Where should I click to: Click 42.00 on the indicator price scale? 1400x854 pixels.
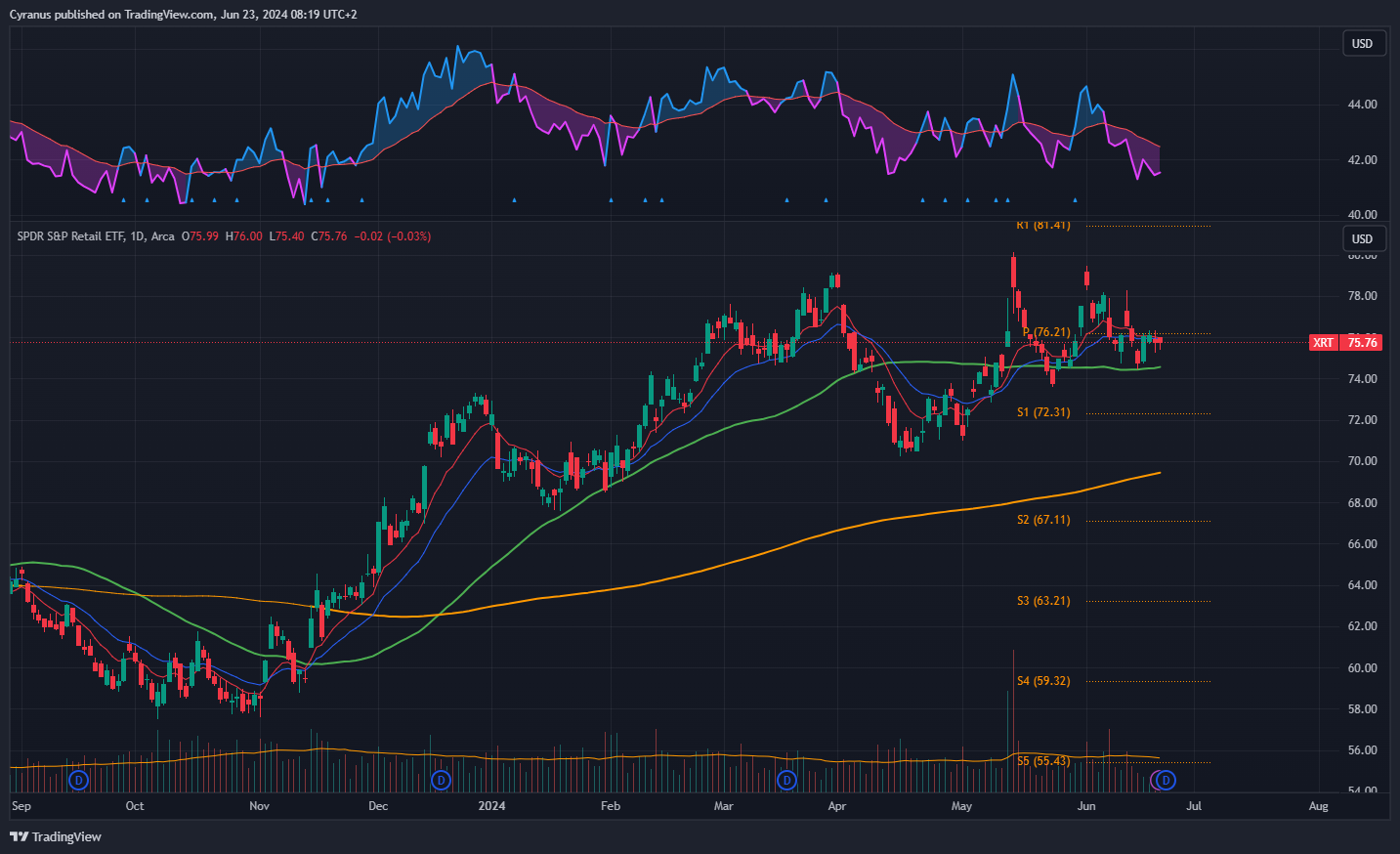point(1363,159)
